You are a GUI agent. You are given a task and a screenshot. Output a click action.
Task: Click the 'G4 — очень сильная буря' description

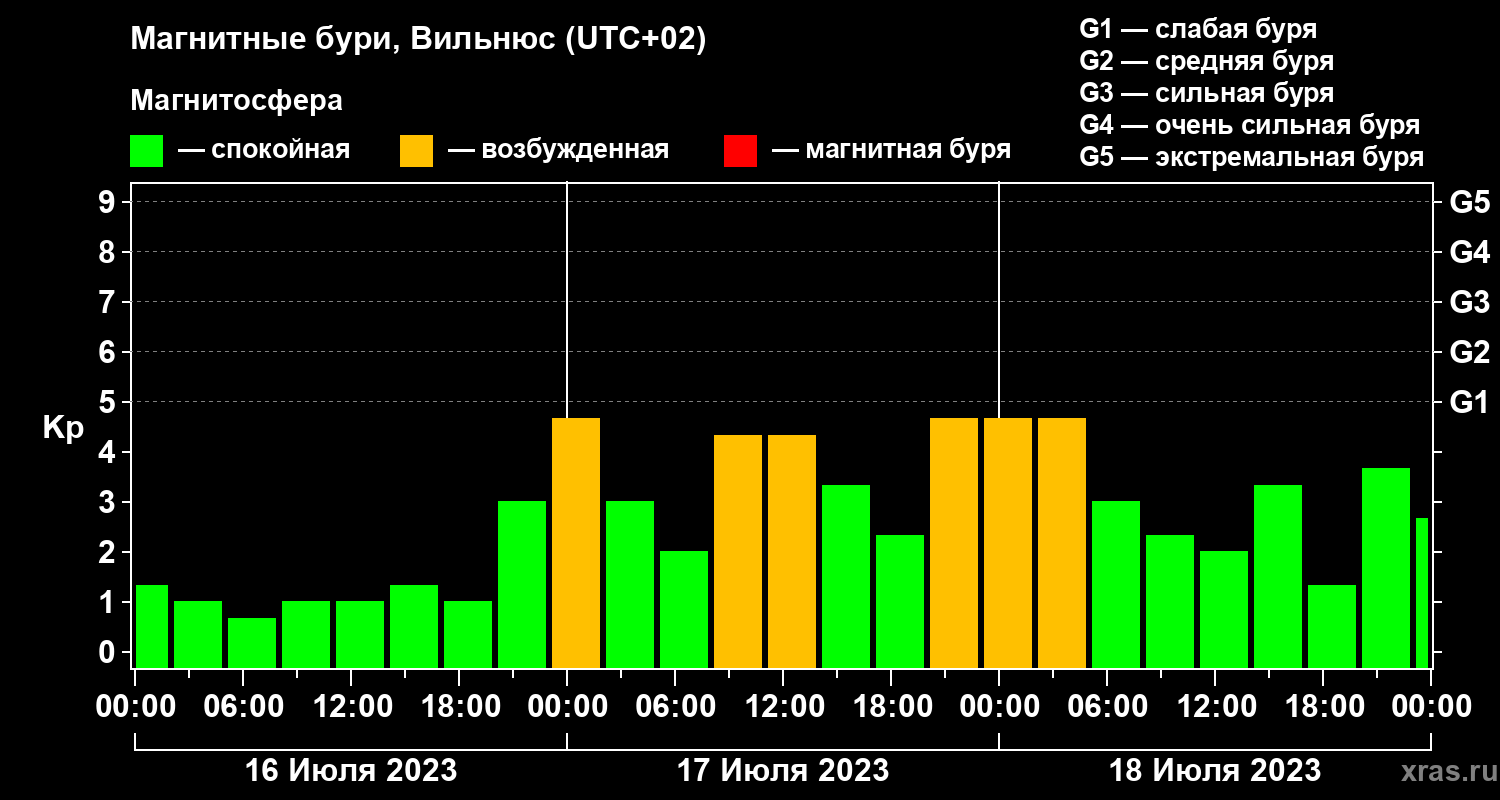(x=1250, y=125)
